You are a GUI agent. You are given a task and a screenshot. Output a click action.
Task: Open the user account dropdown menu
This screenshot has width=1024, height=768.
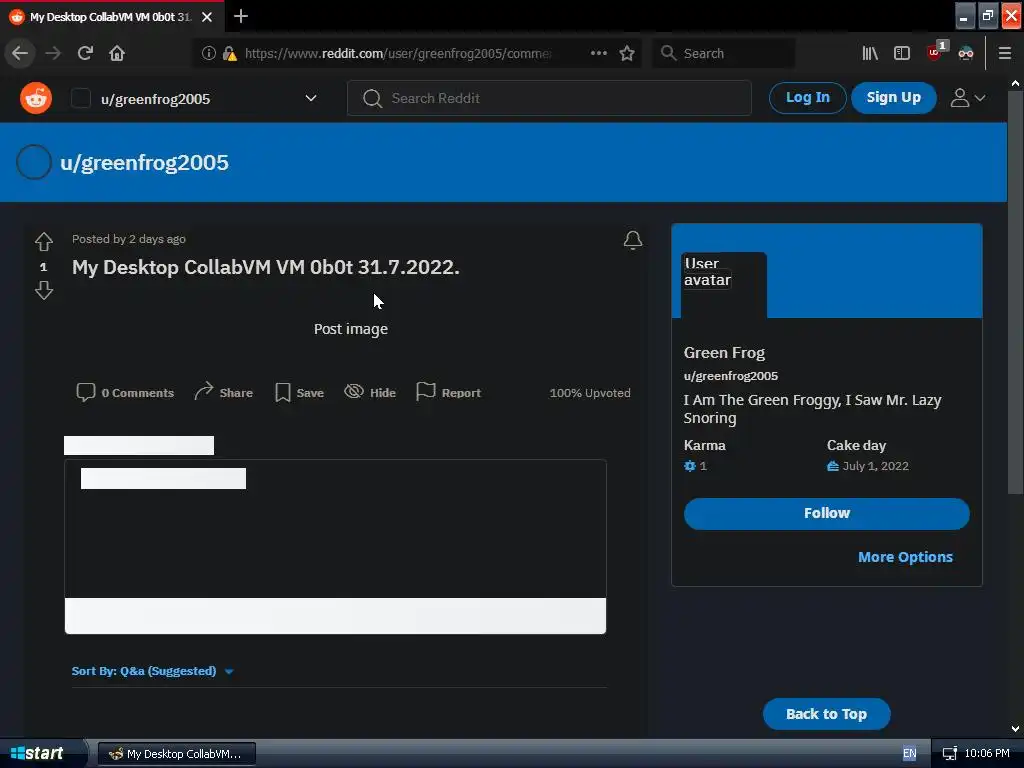pyautogui.click(x=967, y=98)
